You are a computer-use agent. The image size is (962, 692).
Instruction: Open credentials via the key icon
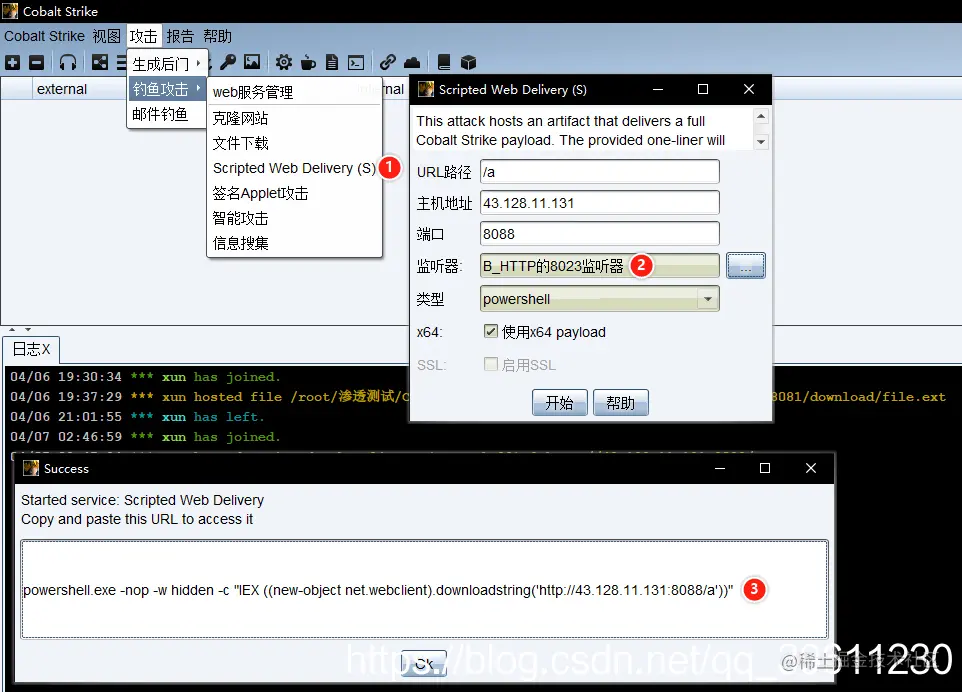(228, 63)
